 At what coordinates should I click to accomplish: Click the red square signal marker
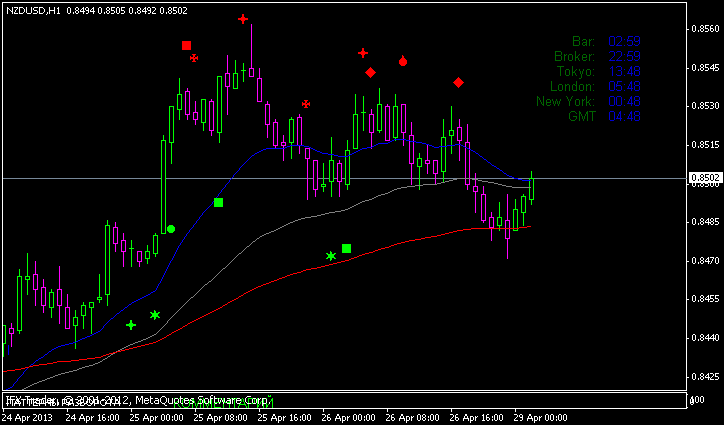coord(186,45)
